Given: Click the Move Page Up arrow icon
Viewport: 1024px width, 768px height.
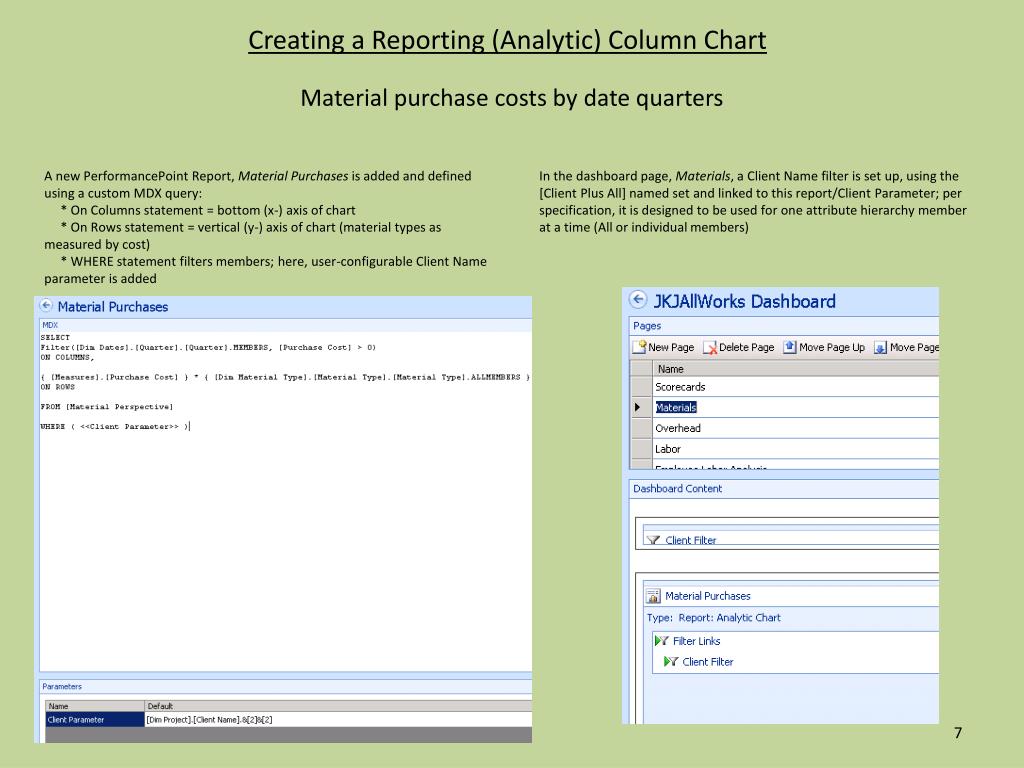Looking at the screenshot, I should click(790, 347).
